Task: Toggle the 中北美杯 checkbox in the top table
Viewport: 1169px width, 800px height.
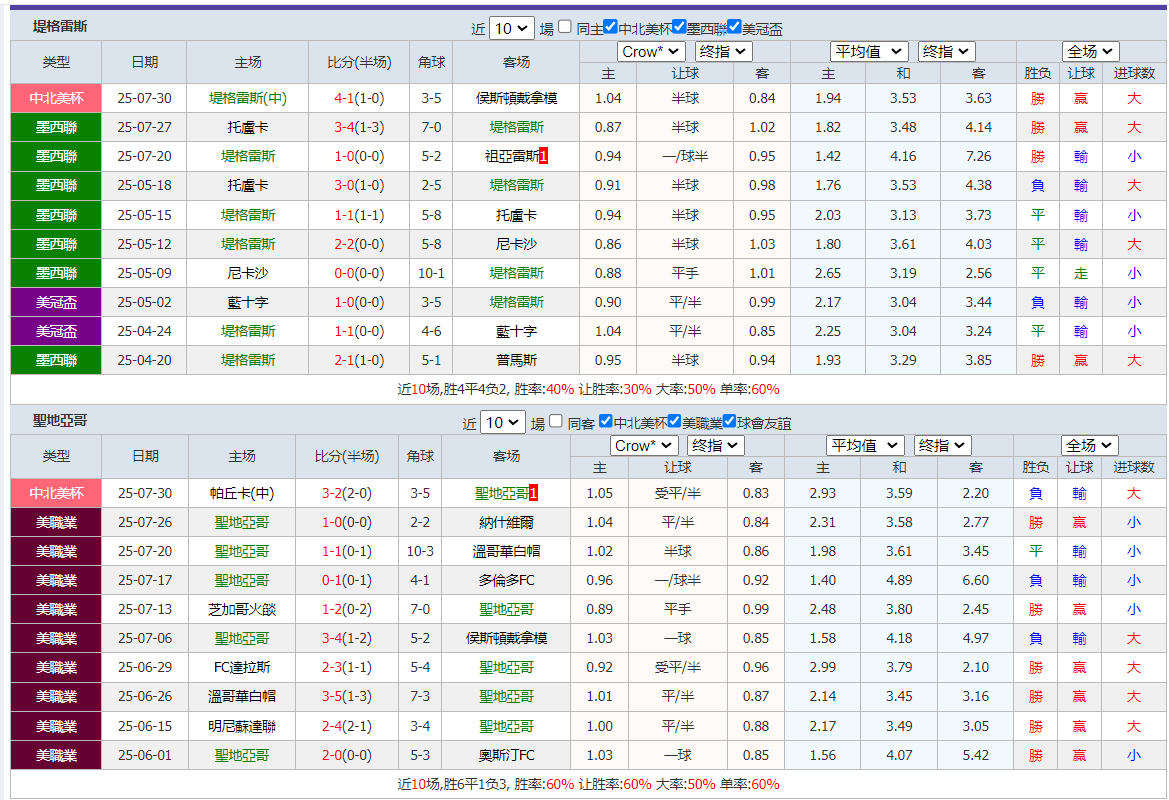Action: 609,28
